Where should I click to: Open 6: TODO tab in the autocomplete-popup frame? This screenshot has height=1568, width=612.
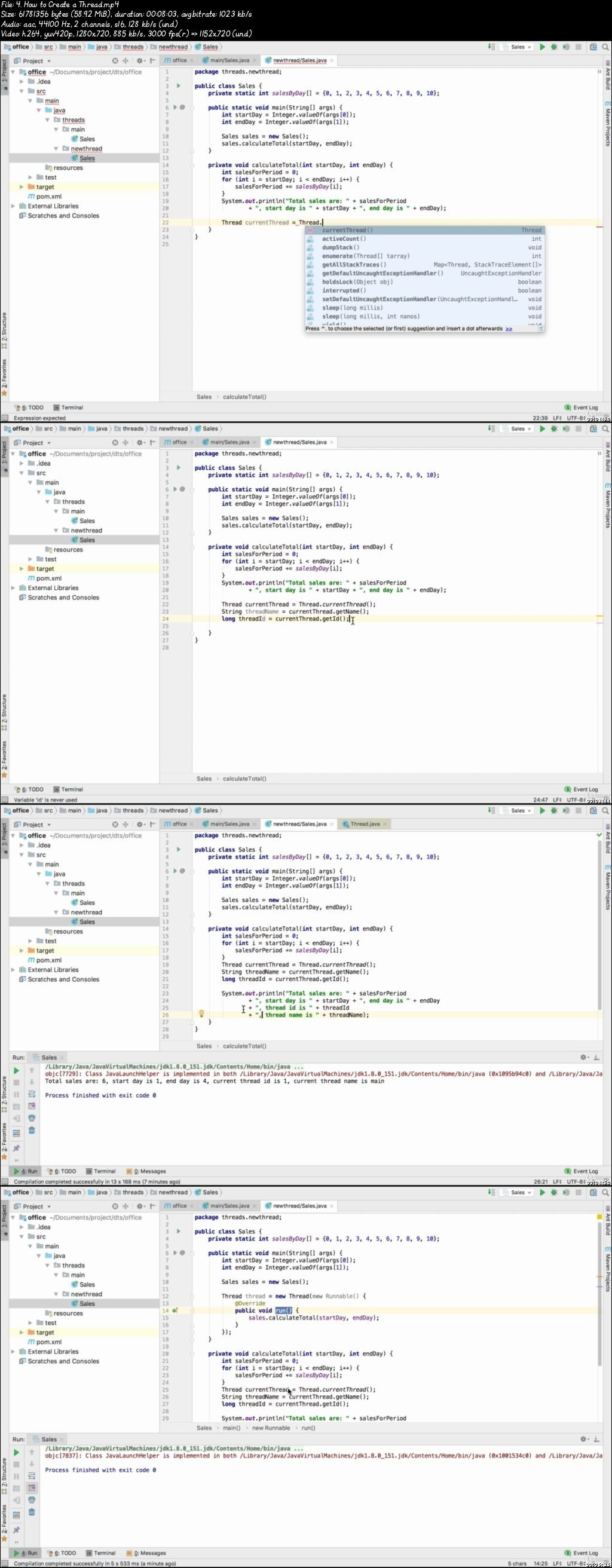tap(29, 407)
